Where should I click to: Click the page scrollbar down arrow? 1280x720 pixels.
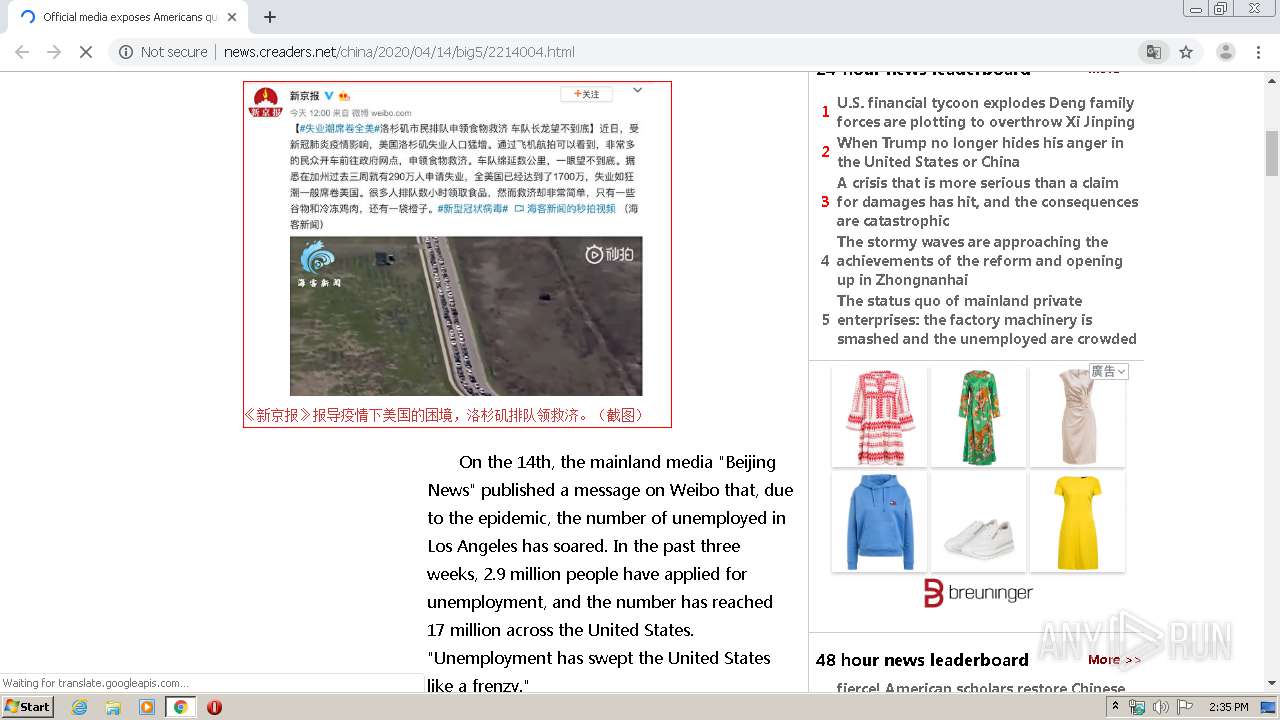point(1272,683)
